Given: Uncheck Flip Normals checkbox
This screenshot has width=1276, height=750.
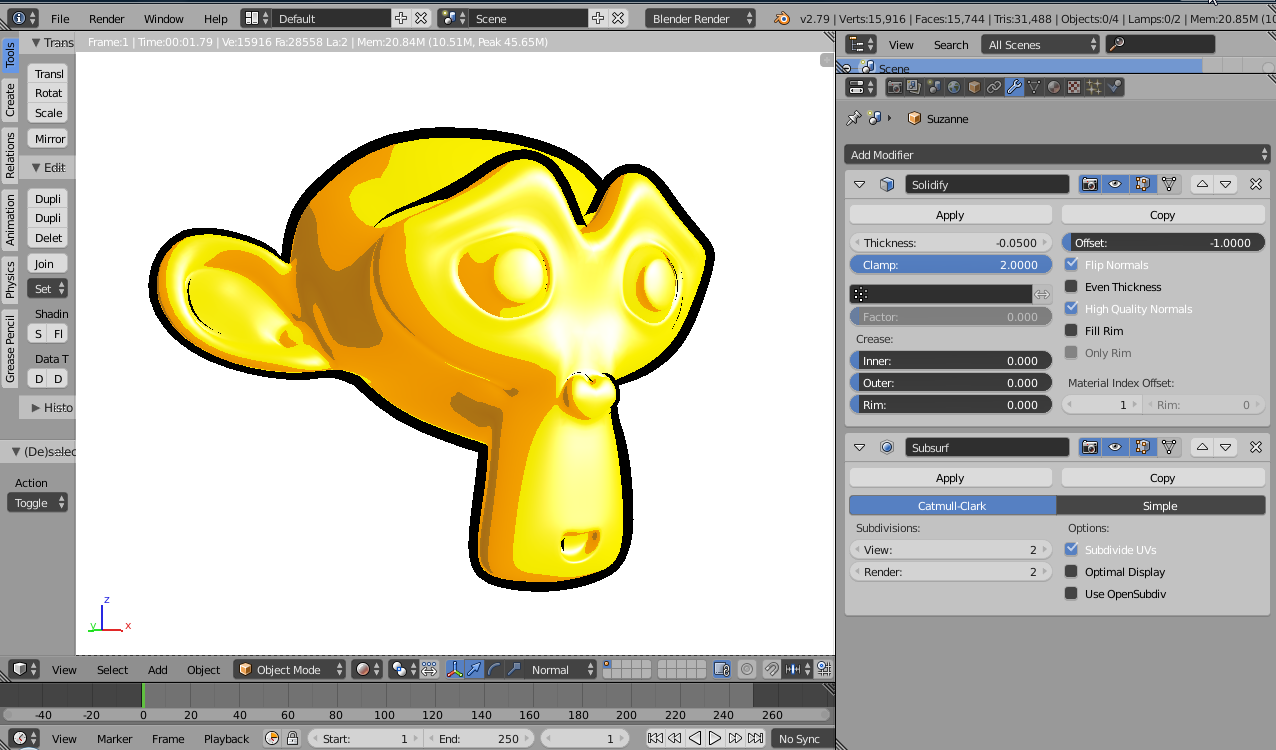Looking at the screenshot, I should (x=1072, y=264).
